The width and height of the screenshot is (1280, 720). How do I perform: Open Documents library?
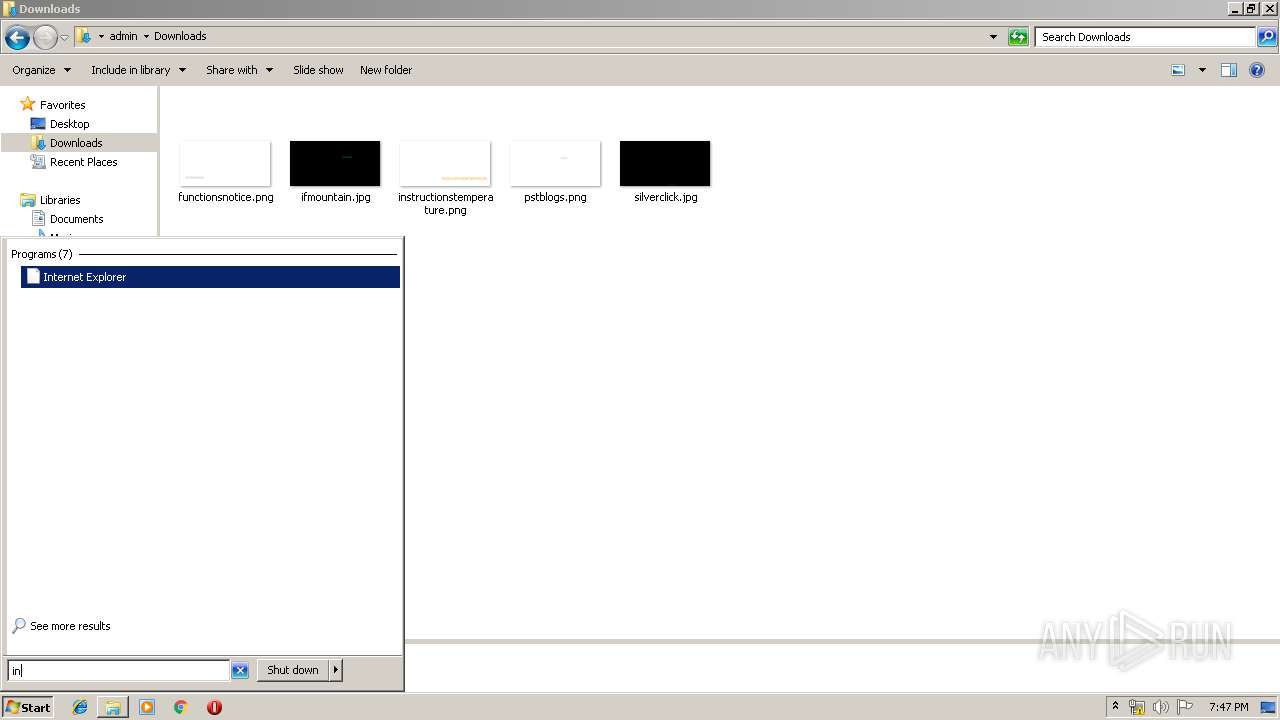click(76, 219)
